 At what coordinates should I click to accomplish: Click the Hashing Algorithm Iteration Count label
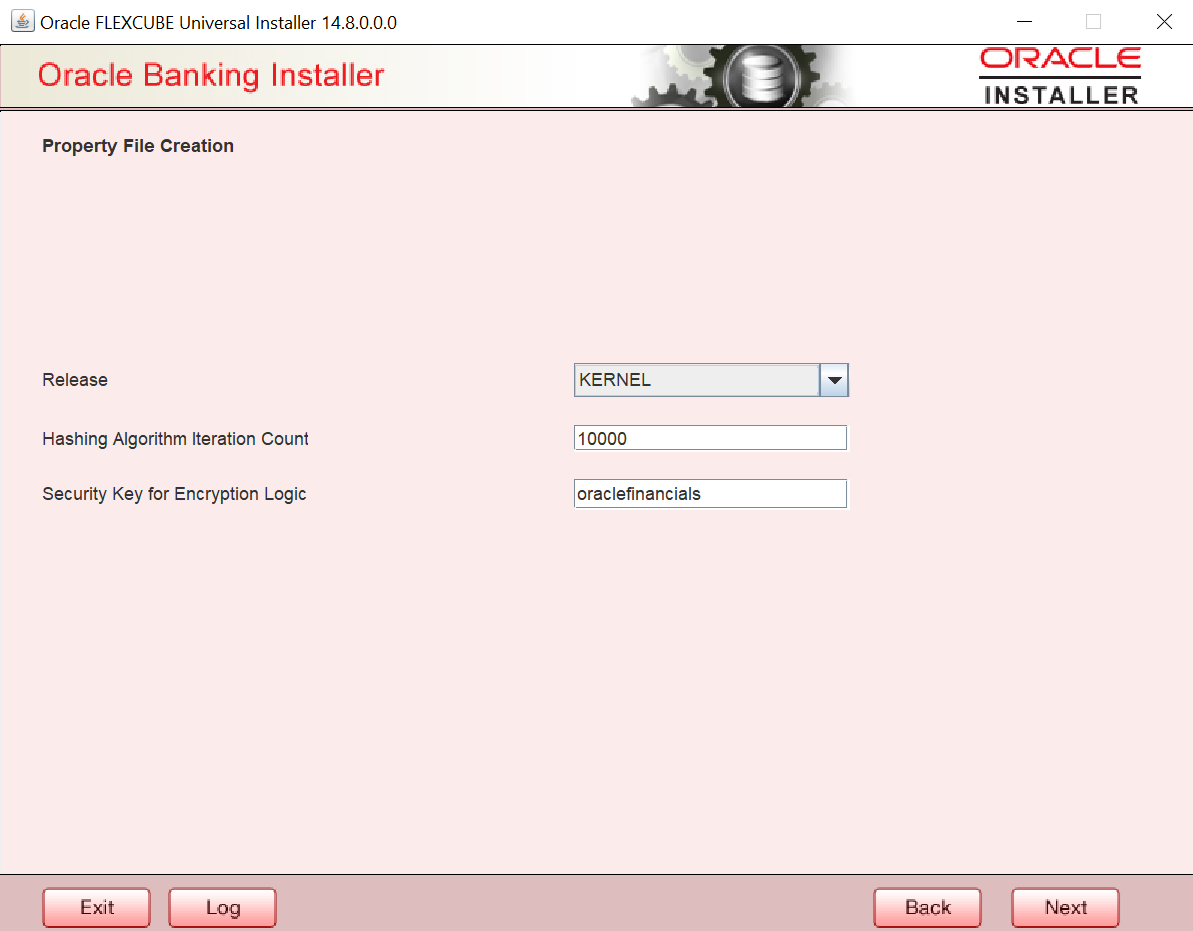point(175,439)
